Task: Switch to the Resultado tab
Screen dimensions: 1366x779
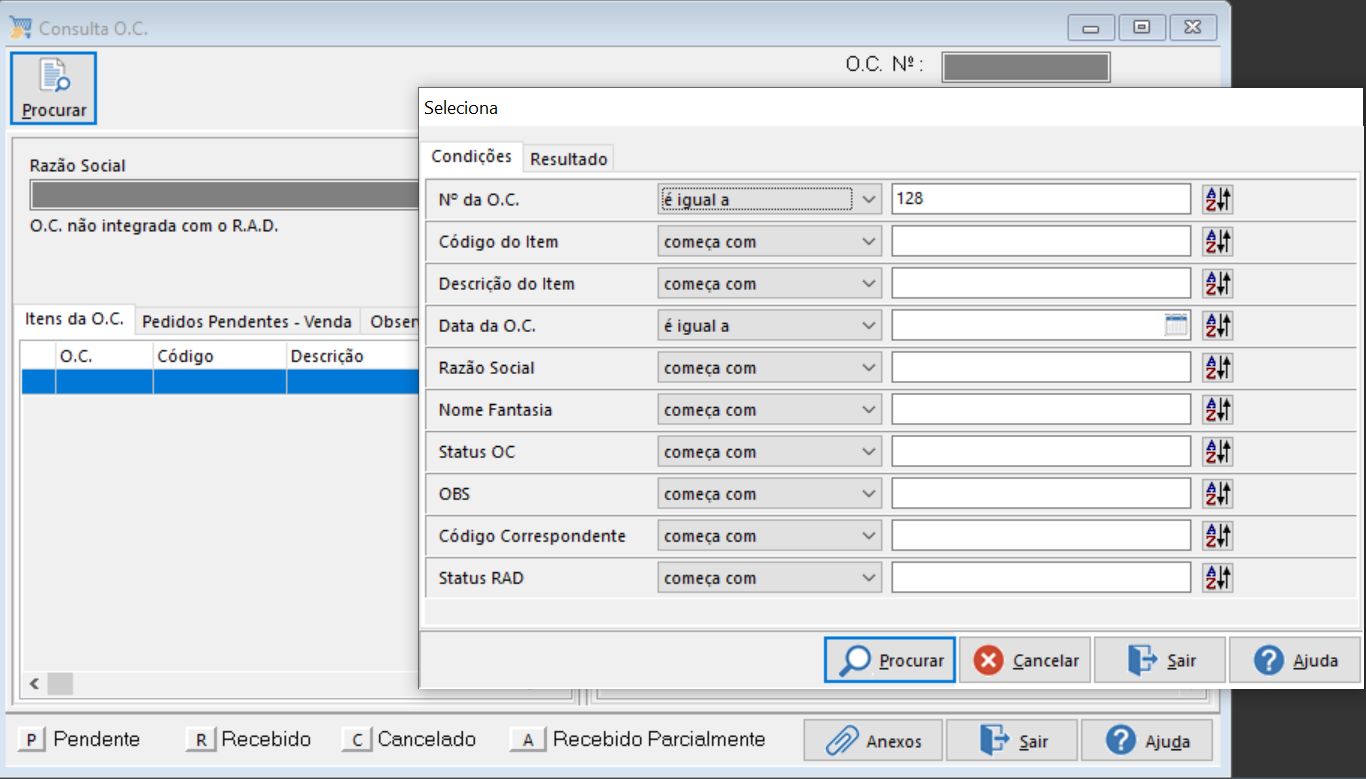Action: coord(568,159)
